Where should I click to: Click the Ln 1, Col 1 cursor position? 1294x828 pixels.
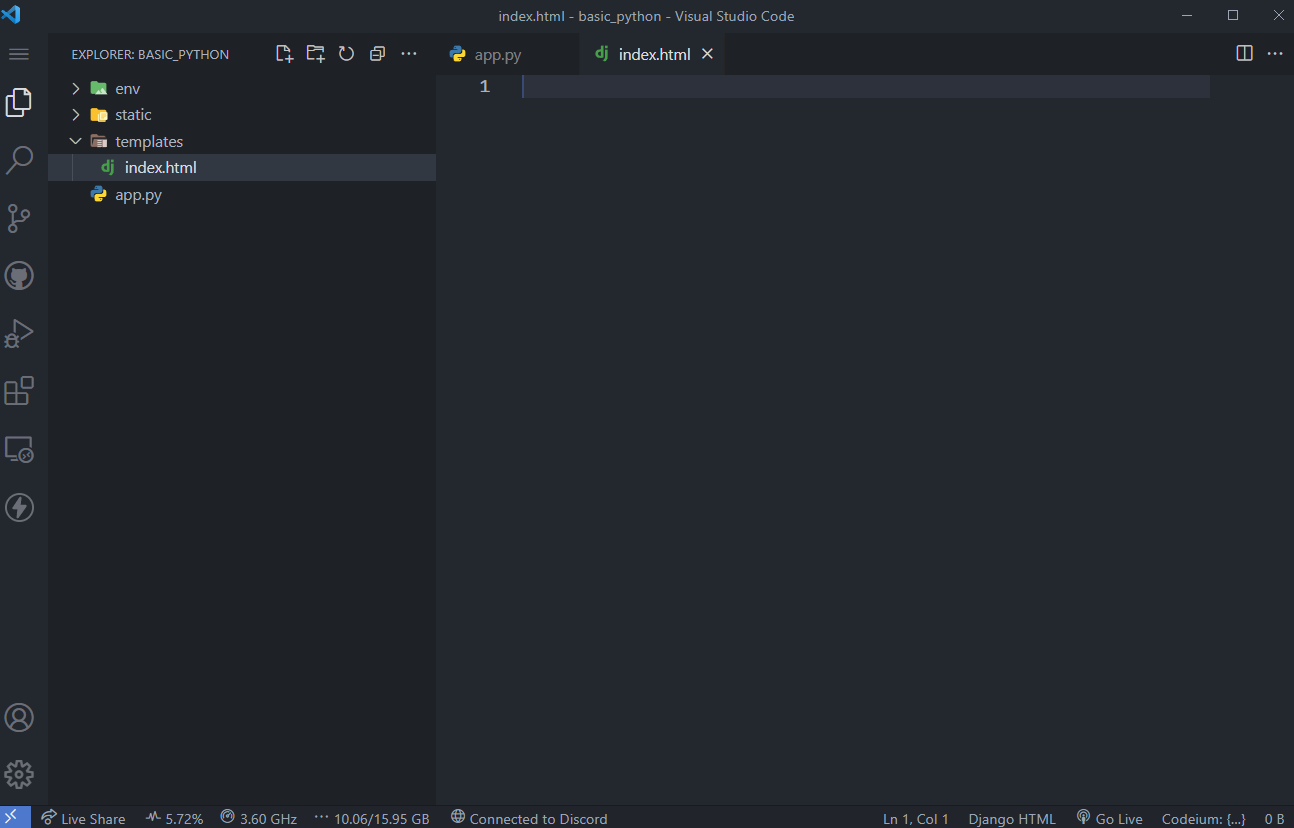tap(916, 818)
